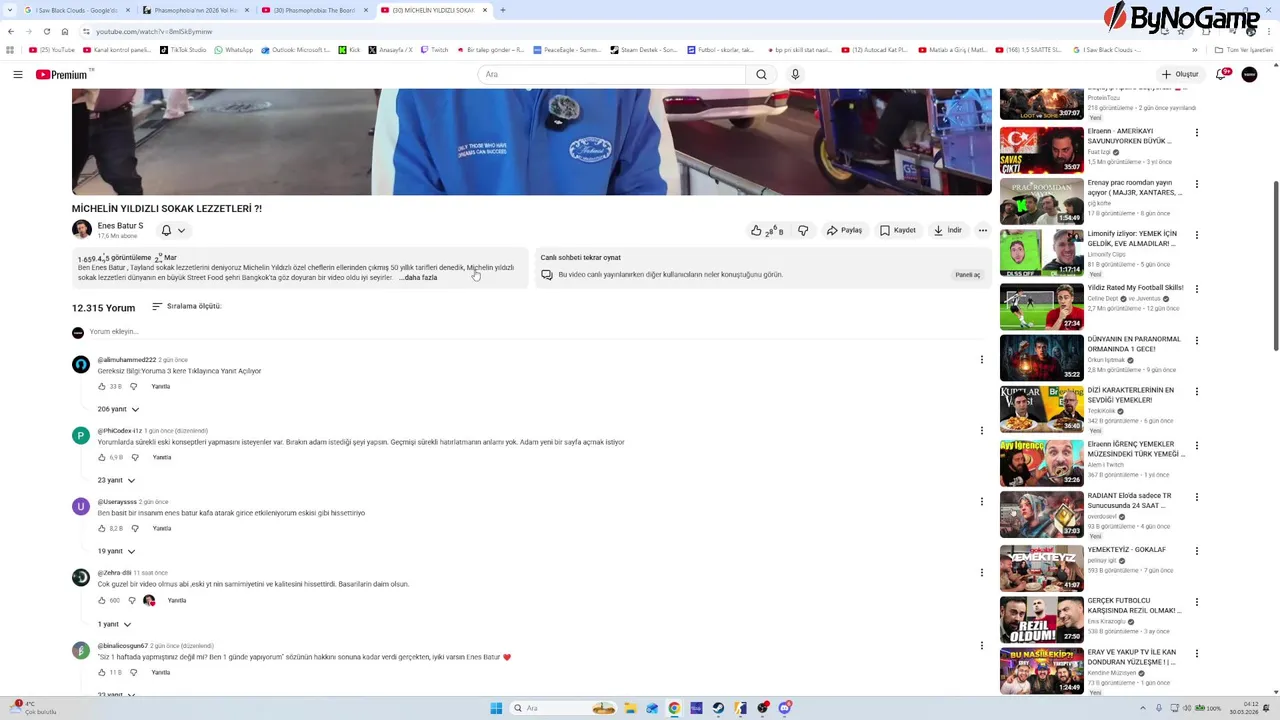Open options menu for @alimuhammed222 comment

[x=981, y=359]
